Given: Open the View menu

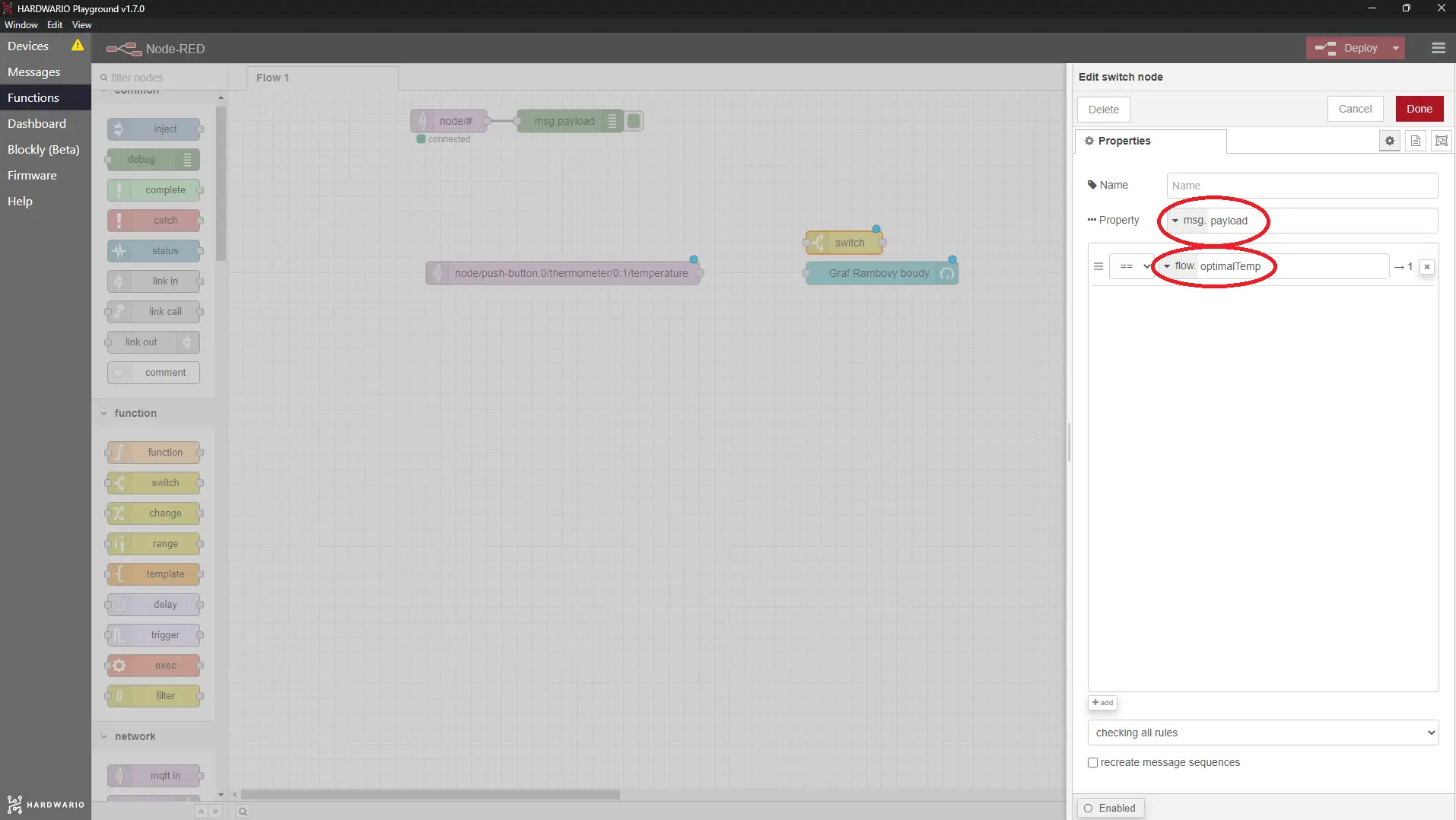Looking at the screenshot, I should [82, 25].
